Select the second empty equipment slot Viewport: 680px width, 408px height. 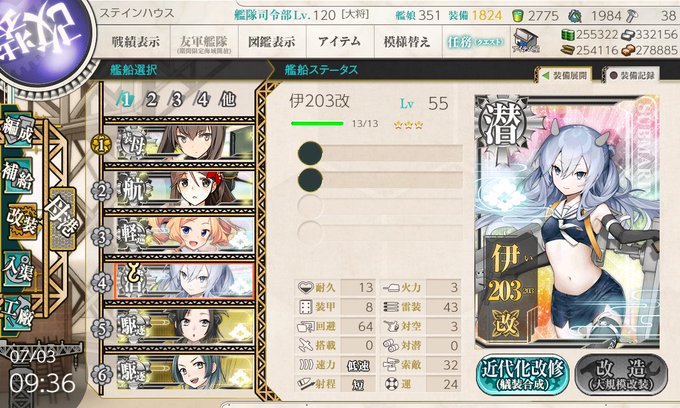(379, 179)
